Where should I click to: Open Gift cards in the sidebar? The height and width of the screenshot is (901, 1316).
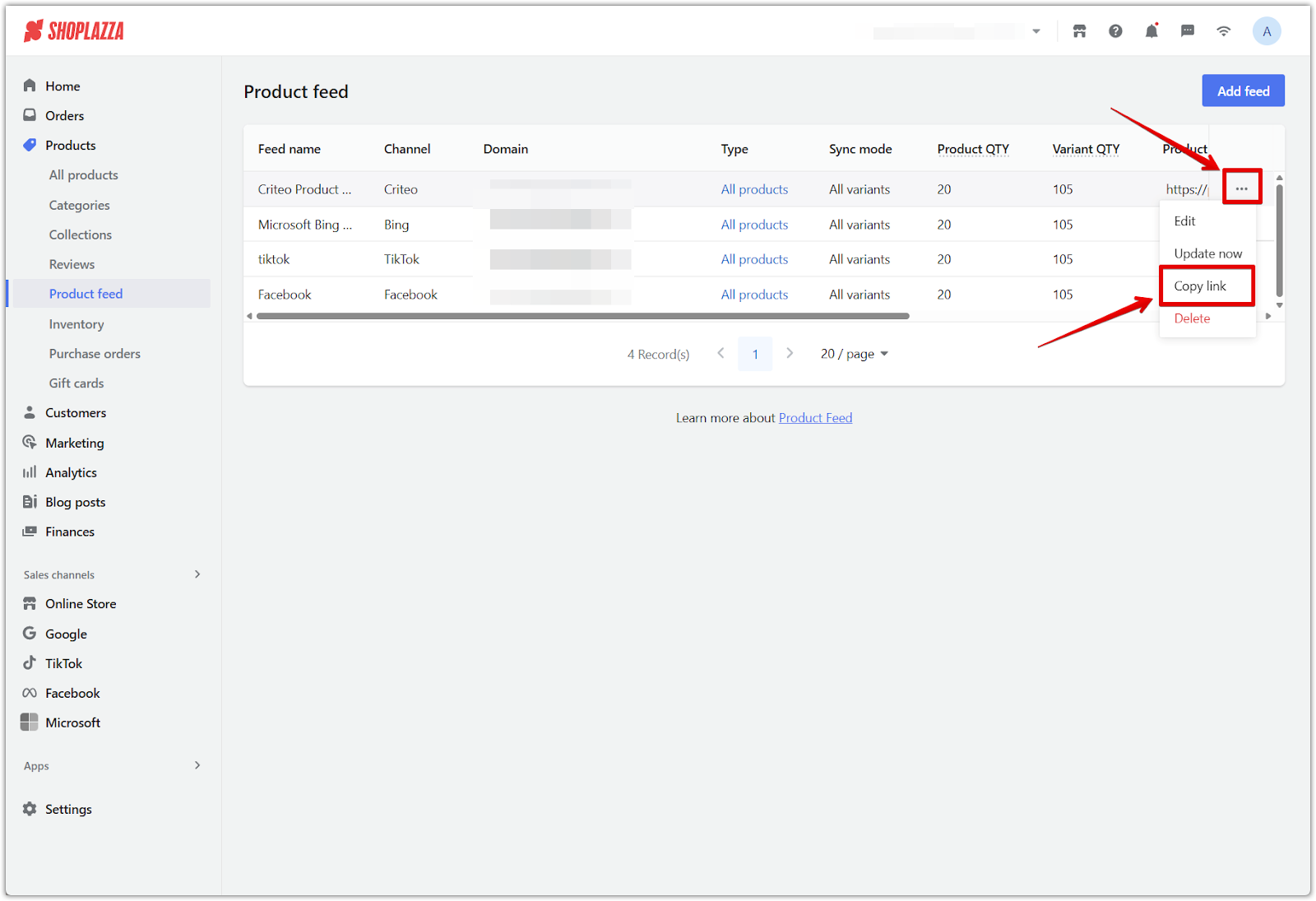[x=76, y=383]
